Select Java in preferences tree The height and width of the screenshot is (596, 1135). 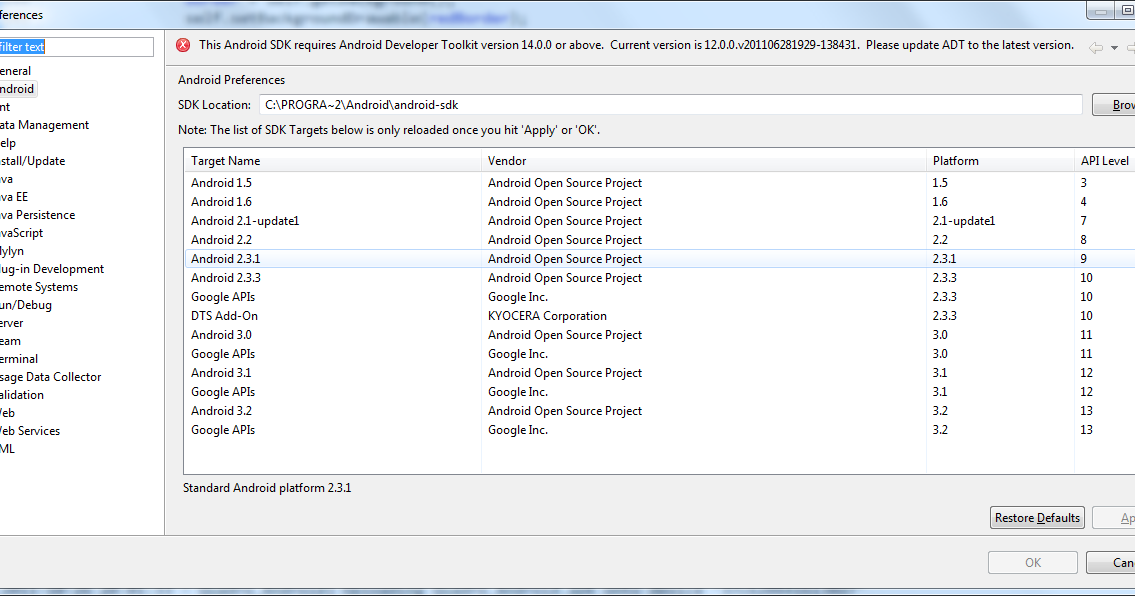click(x=7, y=179)
